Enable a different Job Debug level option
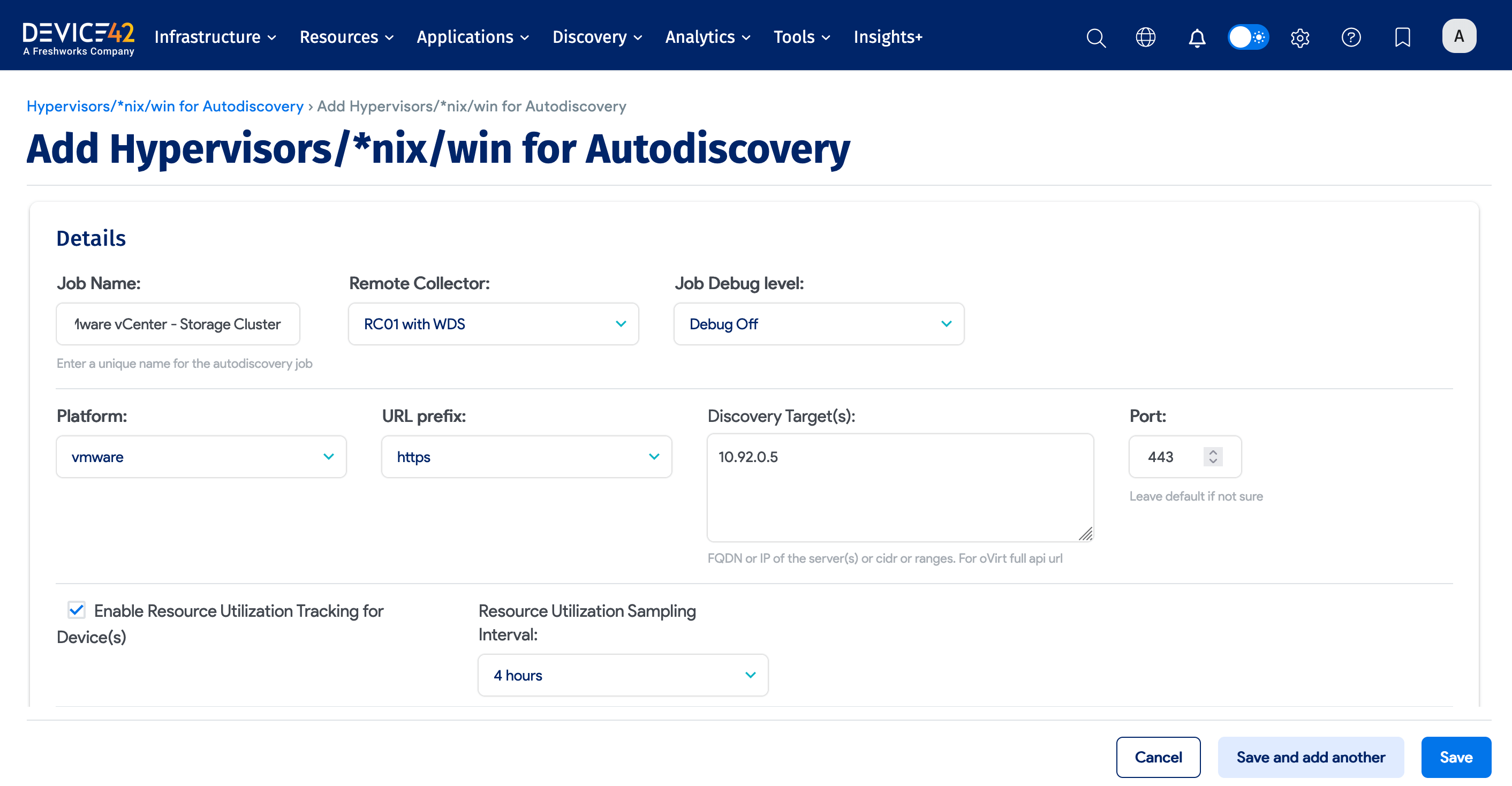Image resolution: width=1512 pixels, height=786 pixels. 818,323
